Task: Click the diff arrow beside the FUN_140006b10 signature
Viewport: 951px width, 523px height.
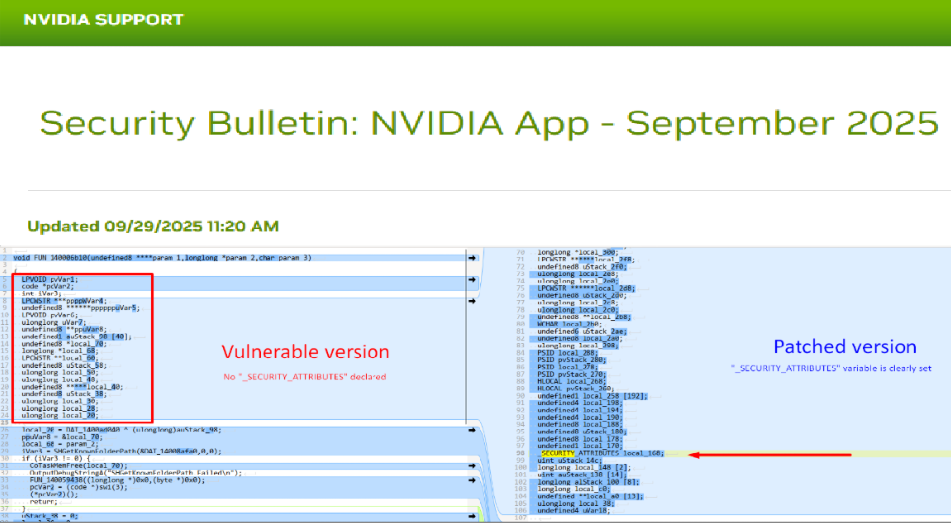Action: click(472, 258)
